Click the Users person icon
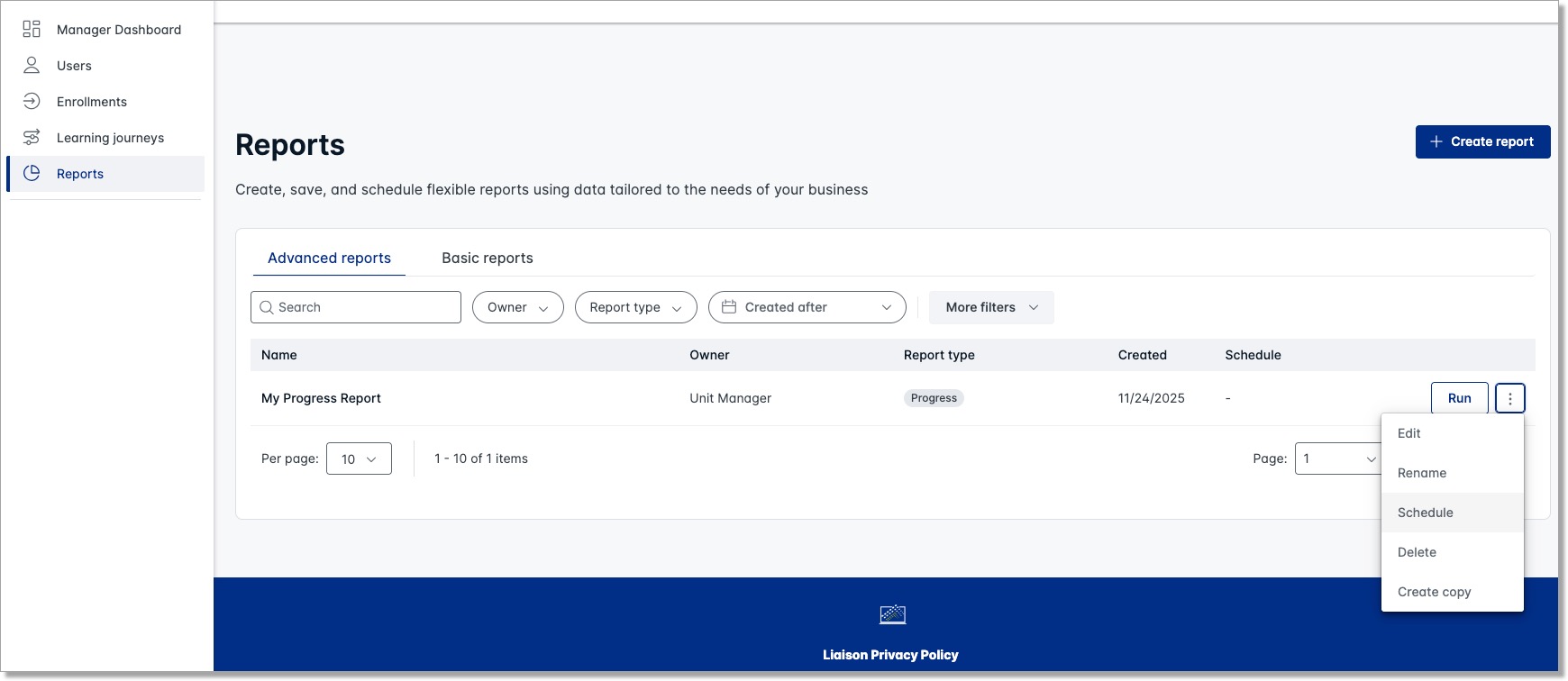1568x681 pixels. (32, 65)
